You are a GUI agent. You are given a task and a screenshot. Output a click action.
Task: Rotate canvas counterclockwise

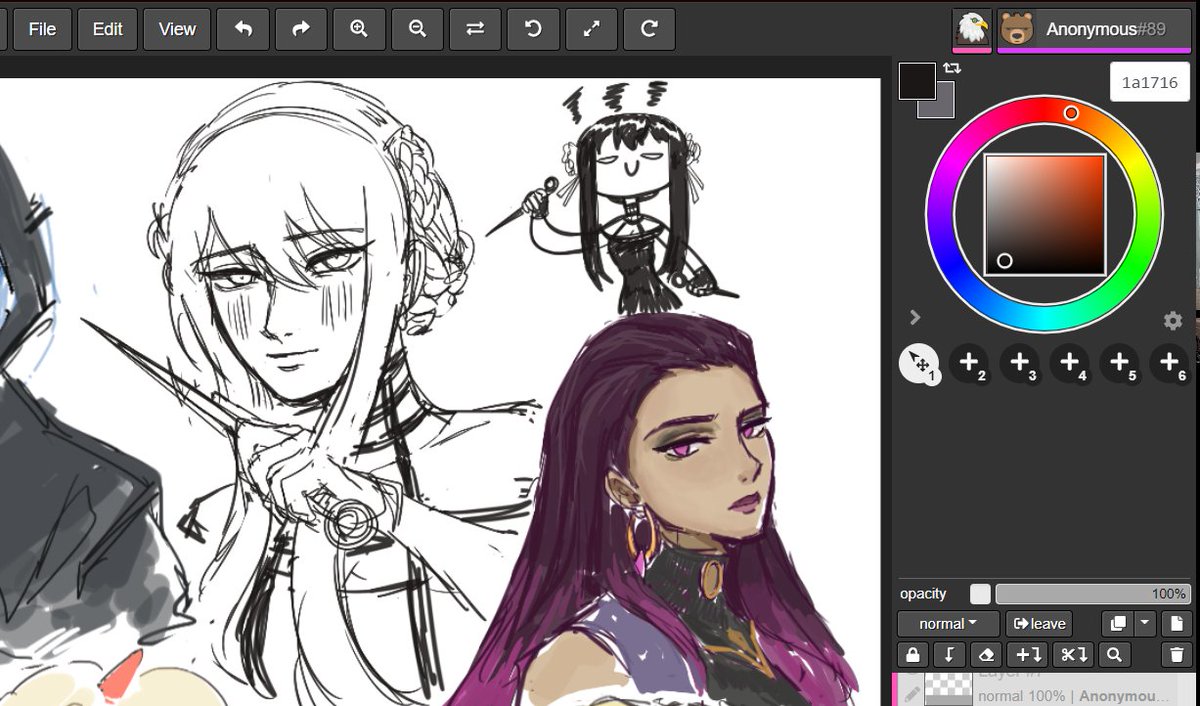click(x=533, y=29)
